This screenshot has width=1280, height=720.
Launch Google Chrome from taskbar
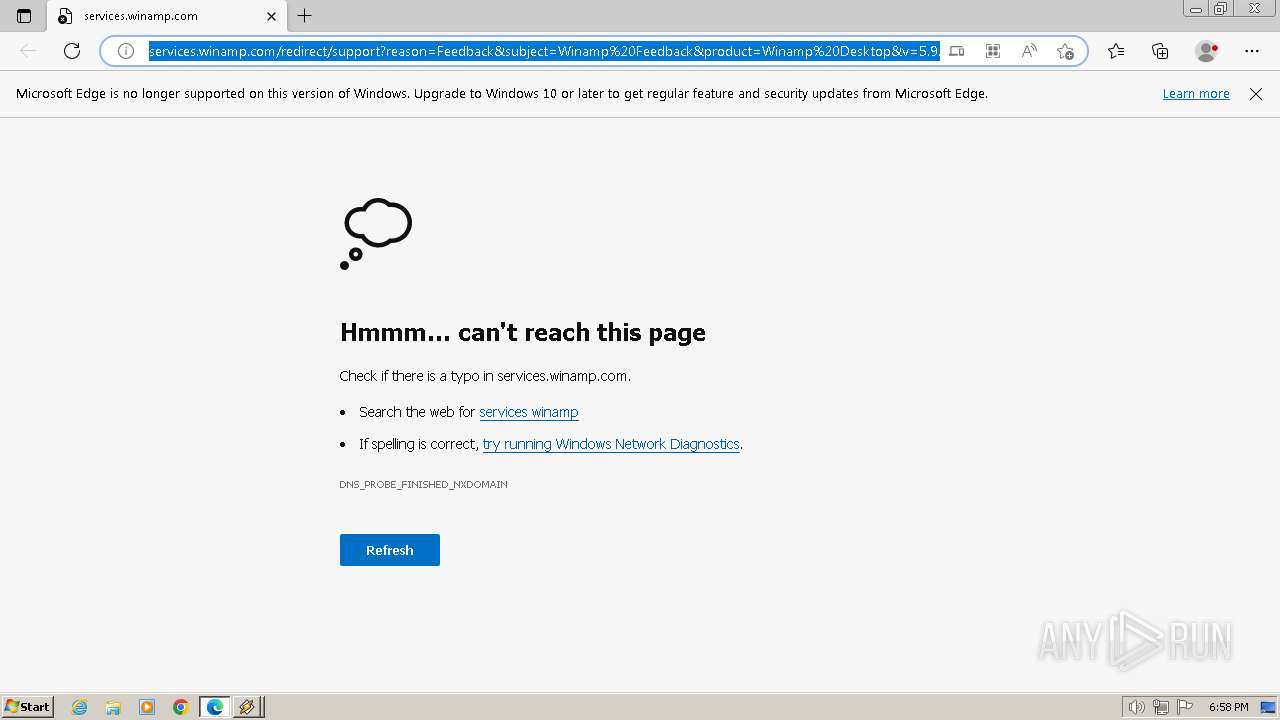(x=181, y=707)
